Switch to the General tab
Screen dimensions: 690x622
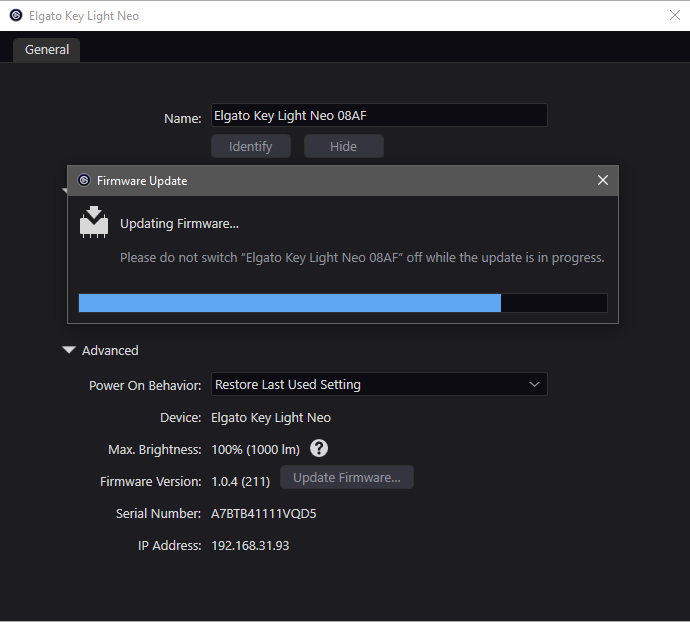(x=47, y=50)
